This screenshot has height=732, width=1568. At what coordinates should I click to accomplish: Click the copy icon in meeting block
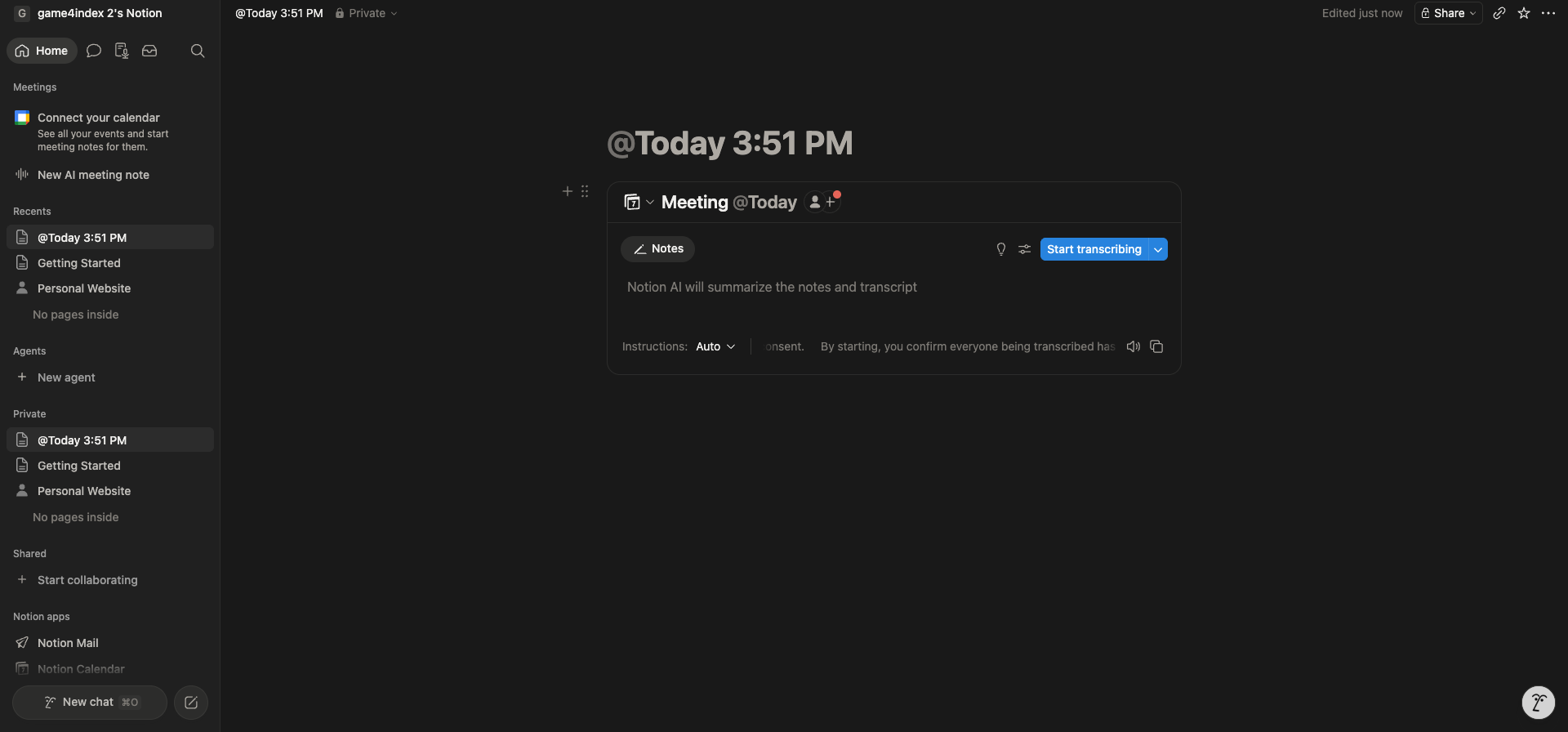(x=1156, y=346)
